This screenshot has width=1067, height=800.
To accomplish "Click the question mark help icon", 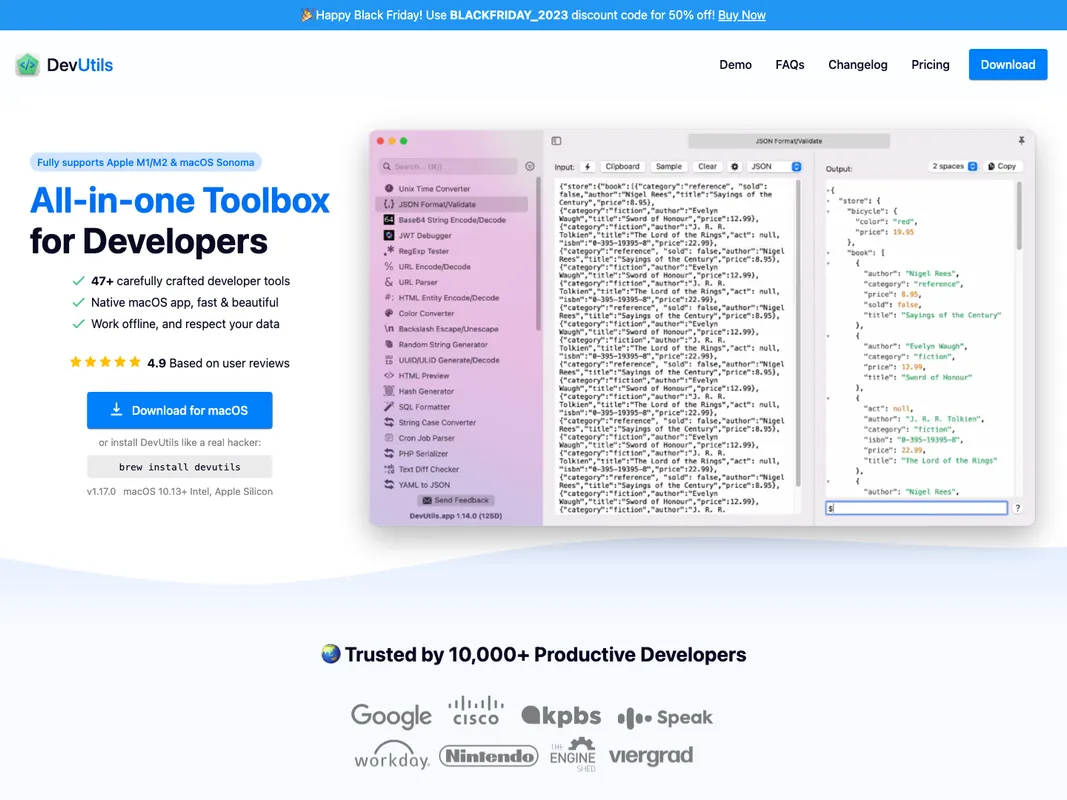I will (x=1018, y=508).
